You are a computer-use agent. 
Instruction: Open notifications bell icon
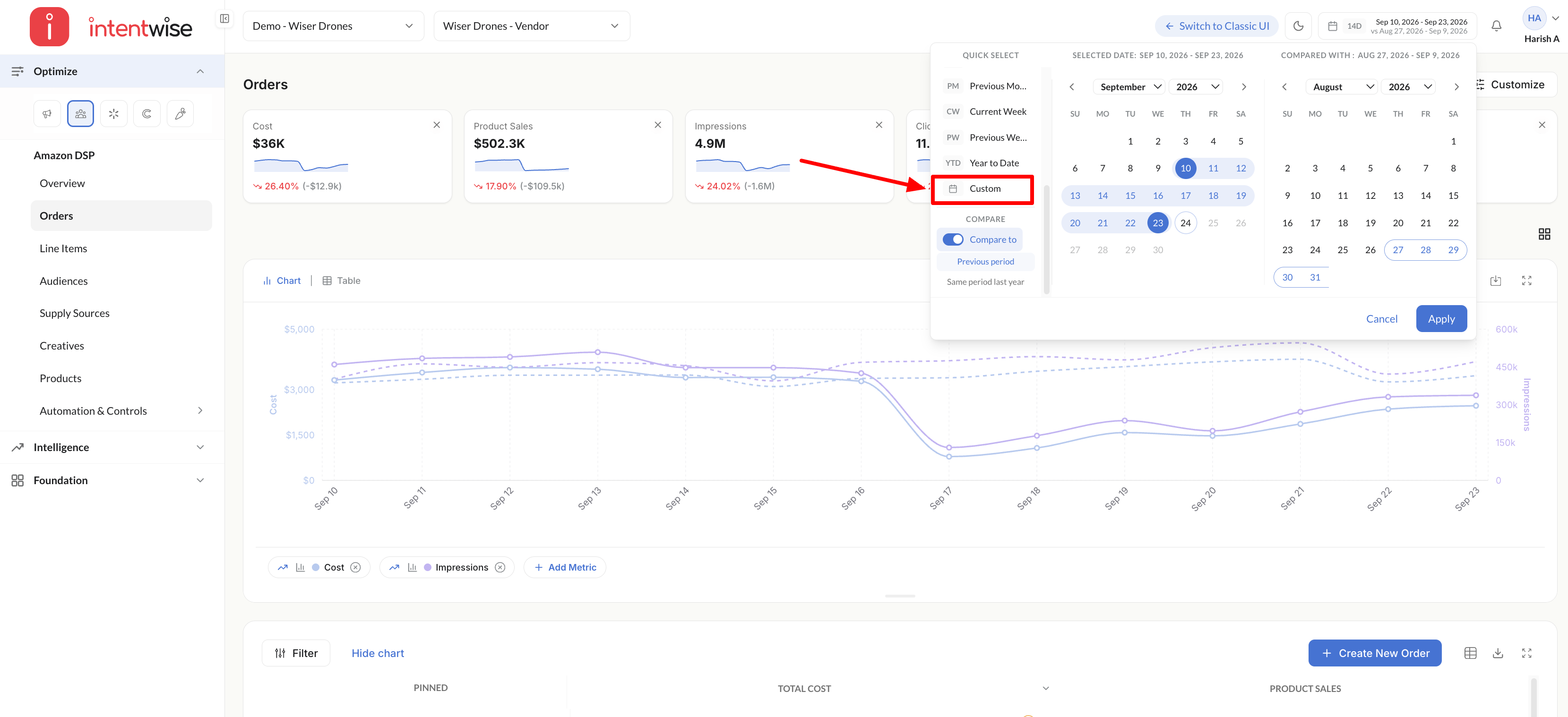[1496, 26]
